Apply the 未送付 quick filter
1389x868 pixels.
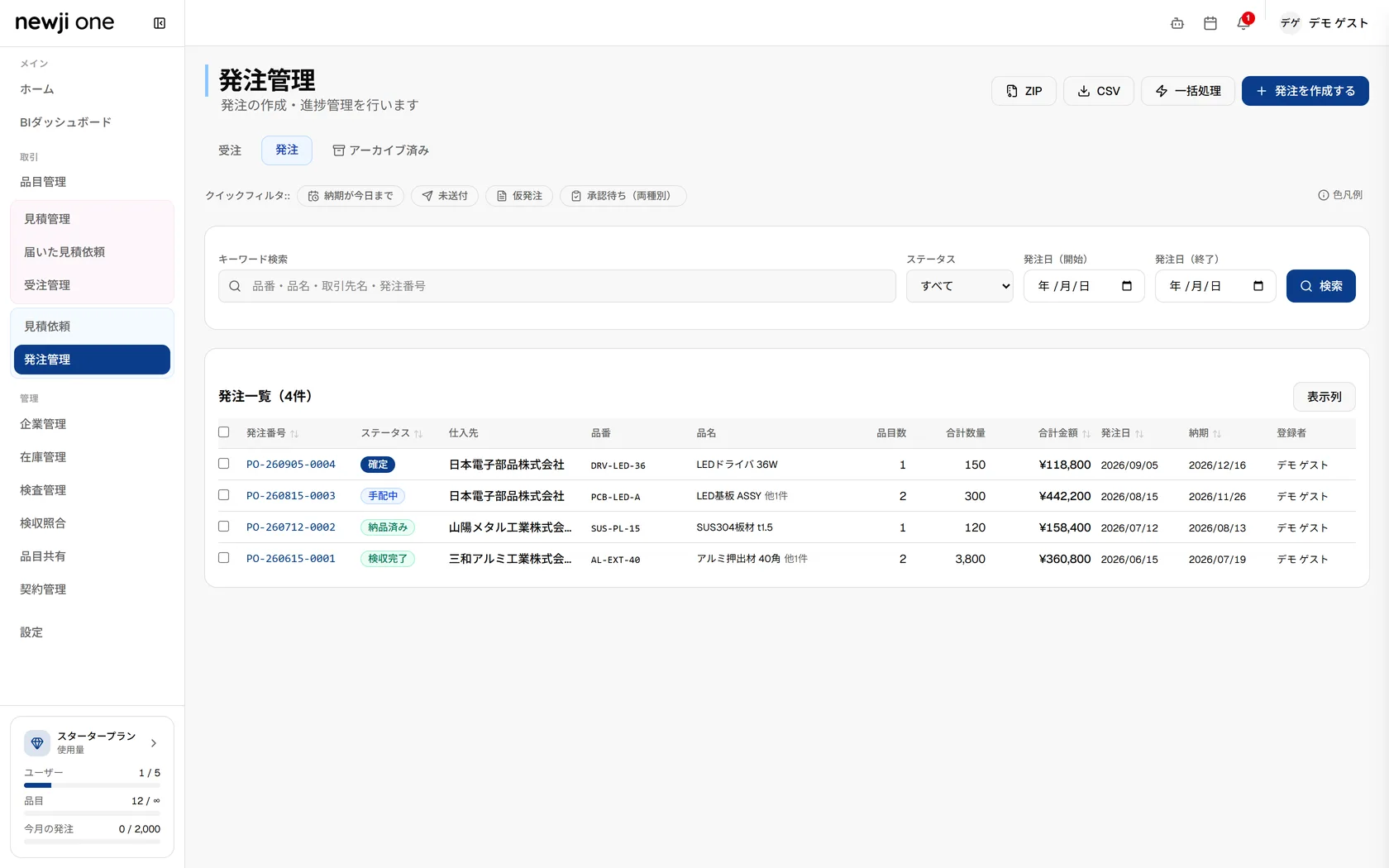coord(445,196)
